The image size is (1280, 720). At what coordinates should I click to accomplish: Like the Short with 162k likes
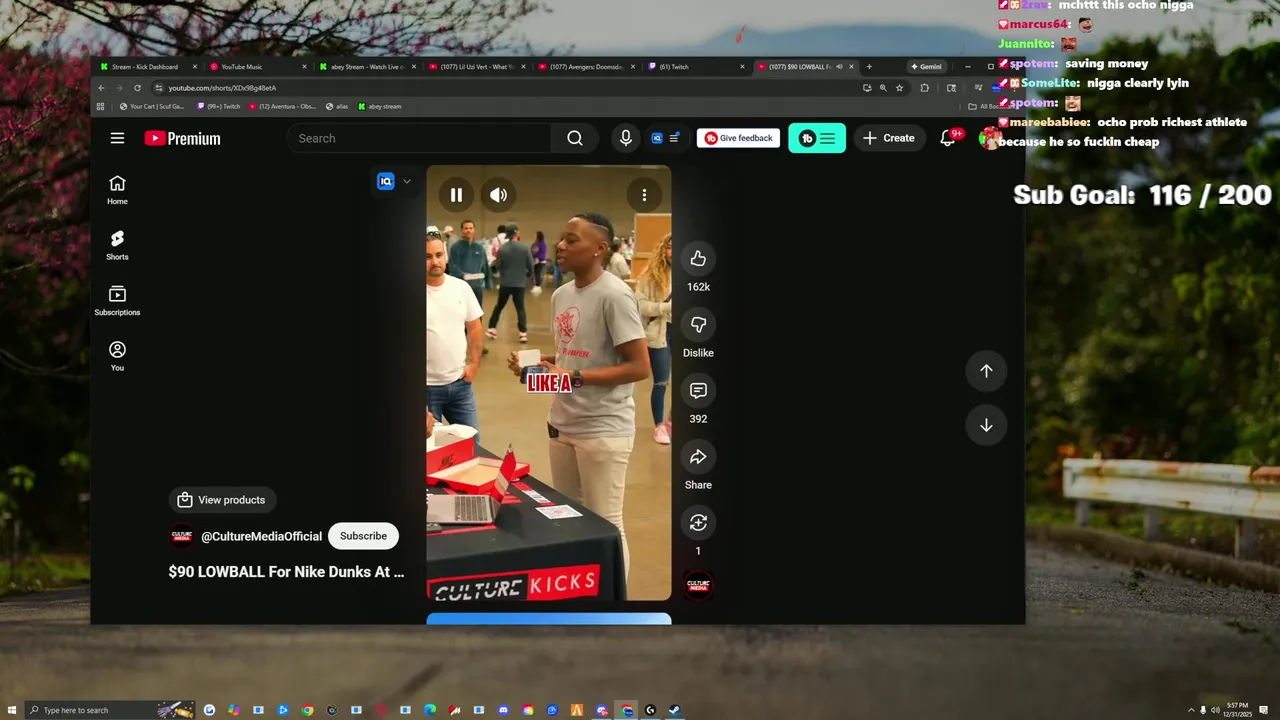pyautogui.click(x=698, y=259)
